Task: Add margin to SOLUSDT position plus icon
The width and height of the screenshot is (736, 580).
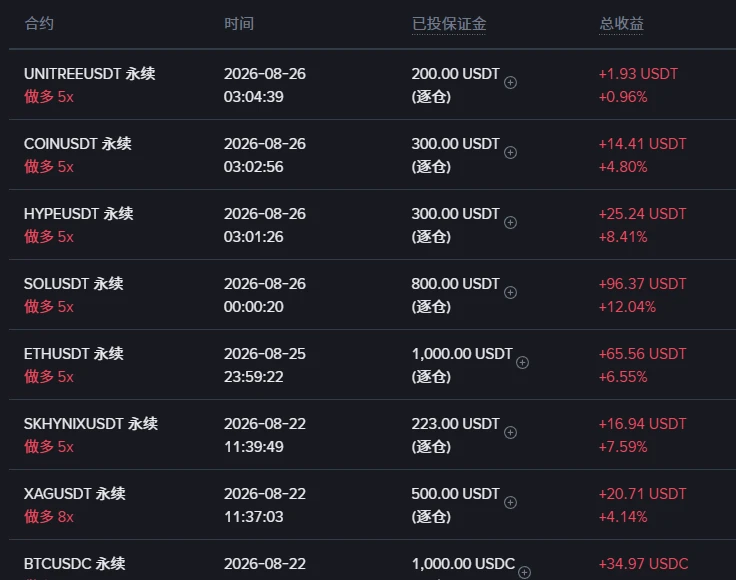Action: 510,292
